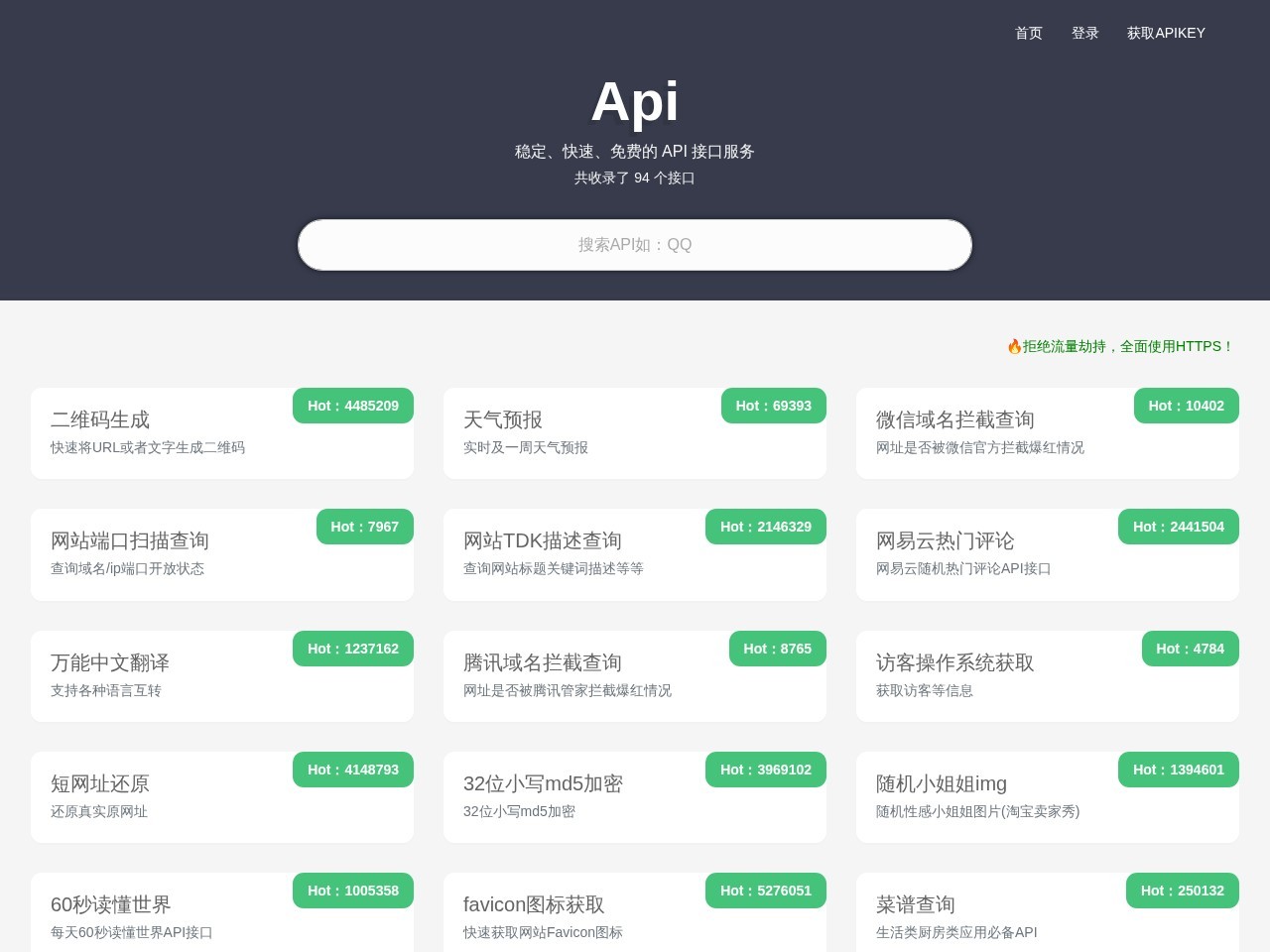Open the 天气预报 API card
1270x952 pixels.
(635, 433)
